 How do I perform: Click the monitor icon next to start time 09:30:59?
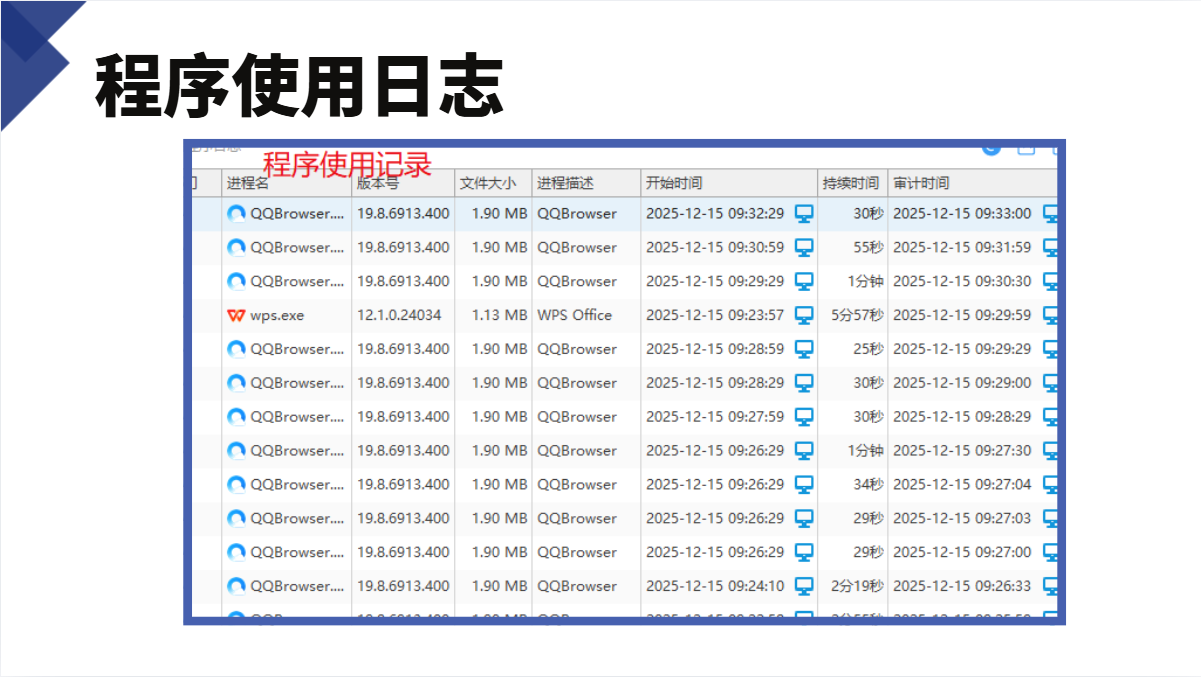[804, 248]
